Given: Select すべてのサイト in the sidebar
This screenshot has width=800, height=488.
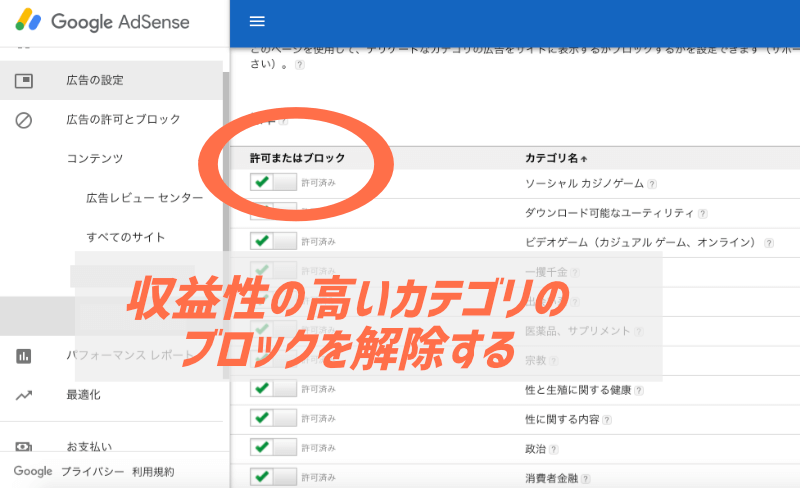Looking at the screenshot, I should tap(126, 237).
